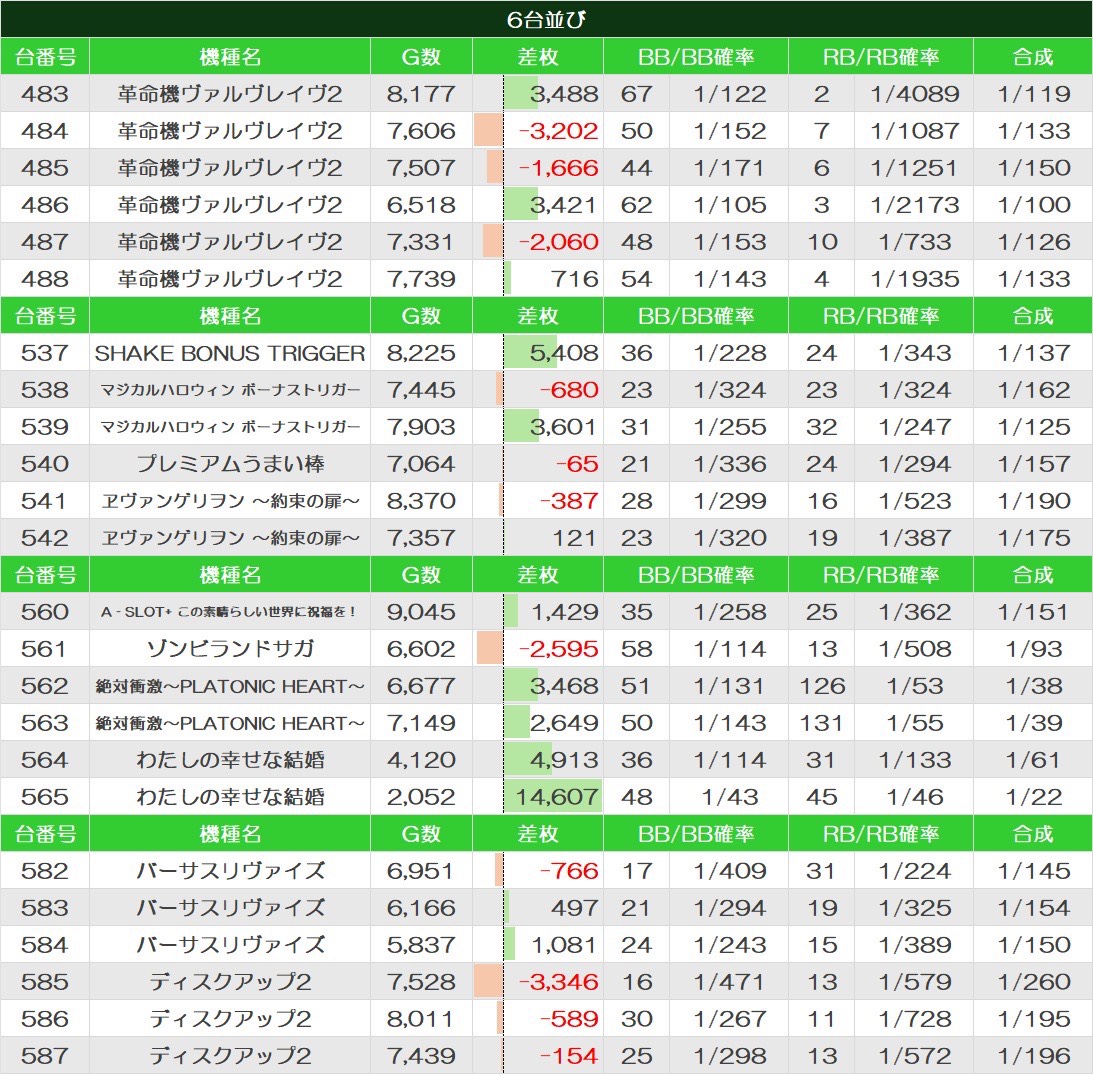This screenshot has height=1074, width=1093.
Task: Click combined rate 1/190
Action: [x=1033, y=500]
